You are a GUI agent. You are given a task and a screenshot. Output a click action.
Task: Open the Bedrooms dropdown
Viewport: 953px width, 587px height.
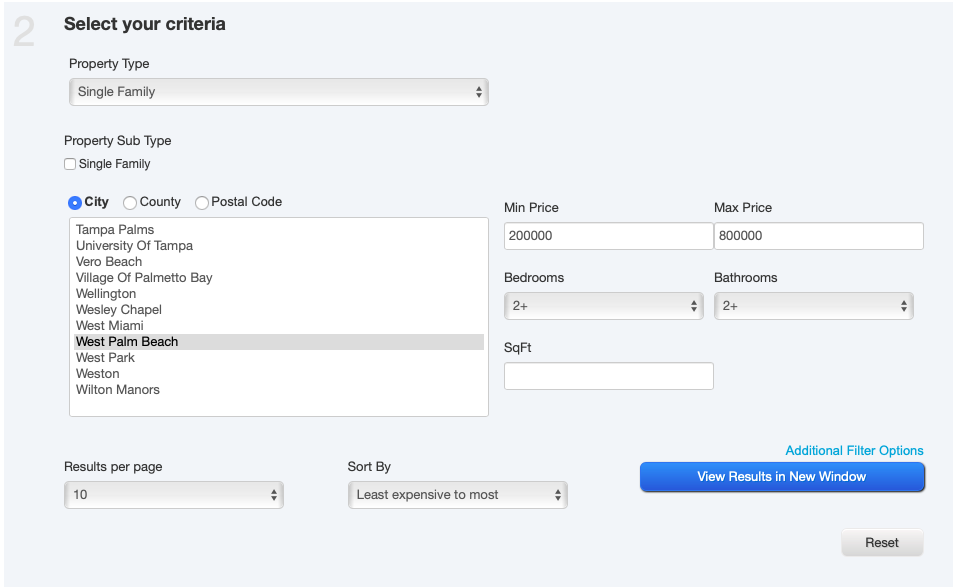pos(603,306)
